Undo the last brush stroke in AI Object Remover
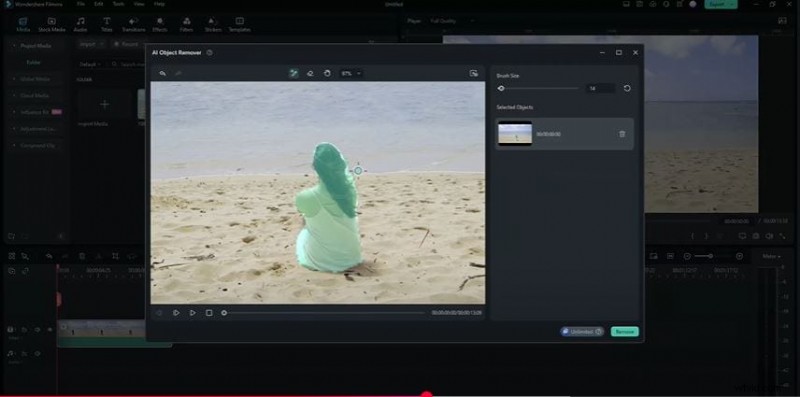Image resolution: width=800 pixels, height=397 pixels. [x=162, y=73]
